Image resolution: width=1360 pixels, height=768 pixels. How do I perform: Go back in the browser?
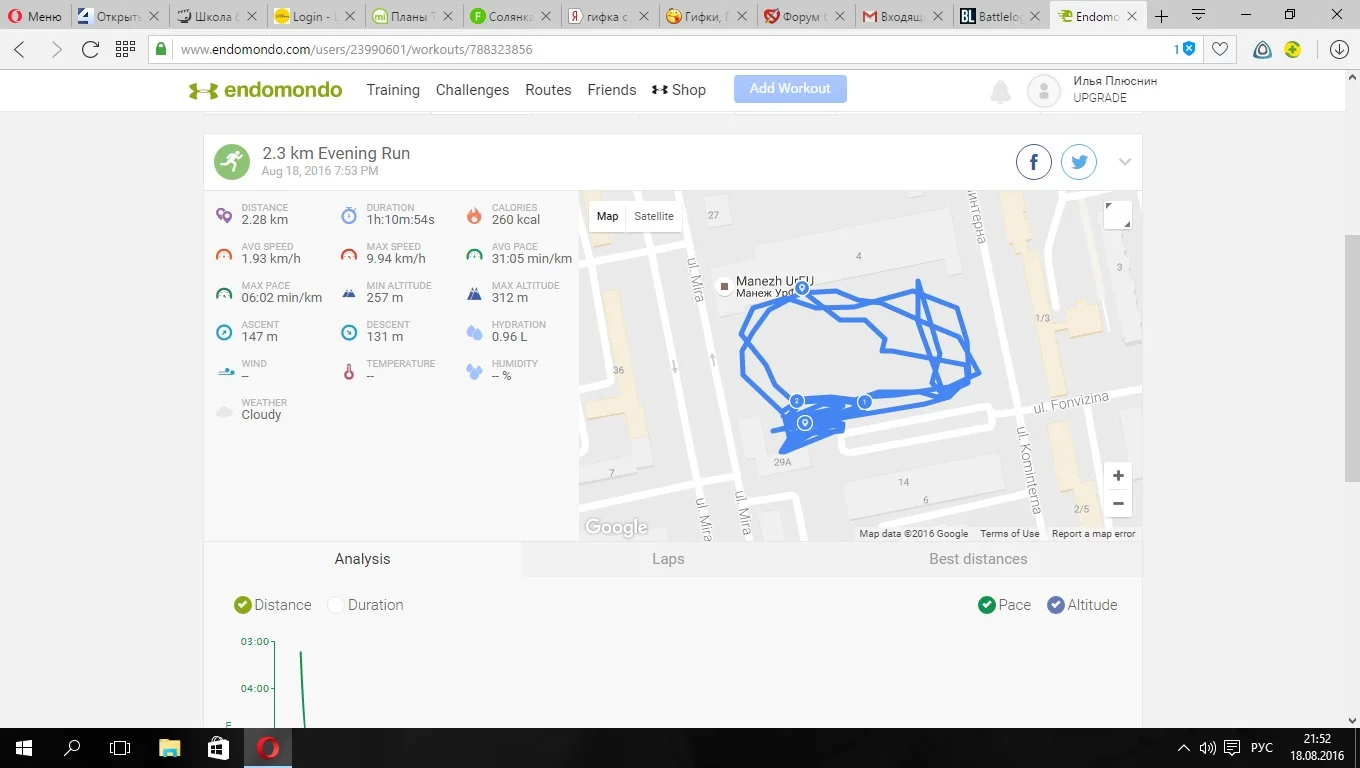pyautogui.click(x=20, y=50)
